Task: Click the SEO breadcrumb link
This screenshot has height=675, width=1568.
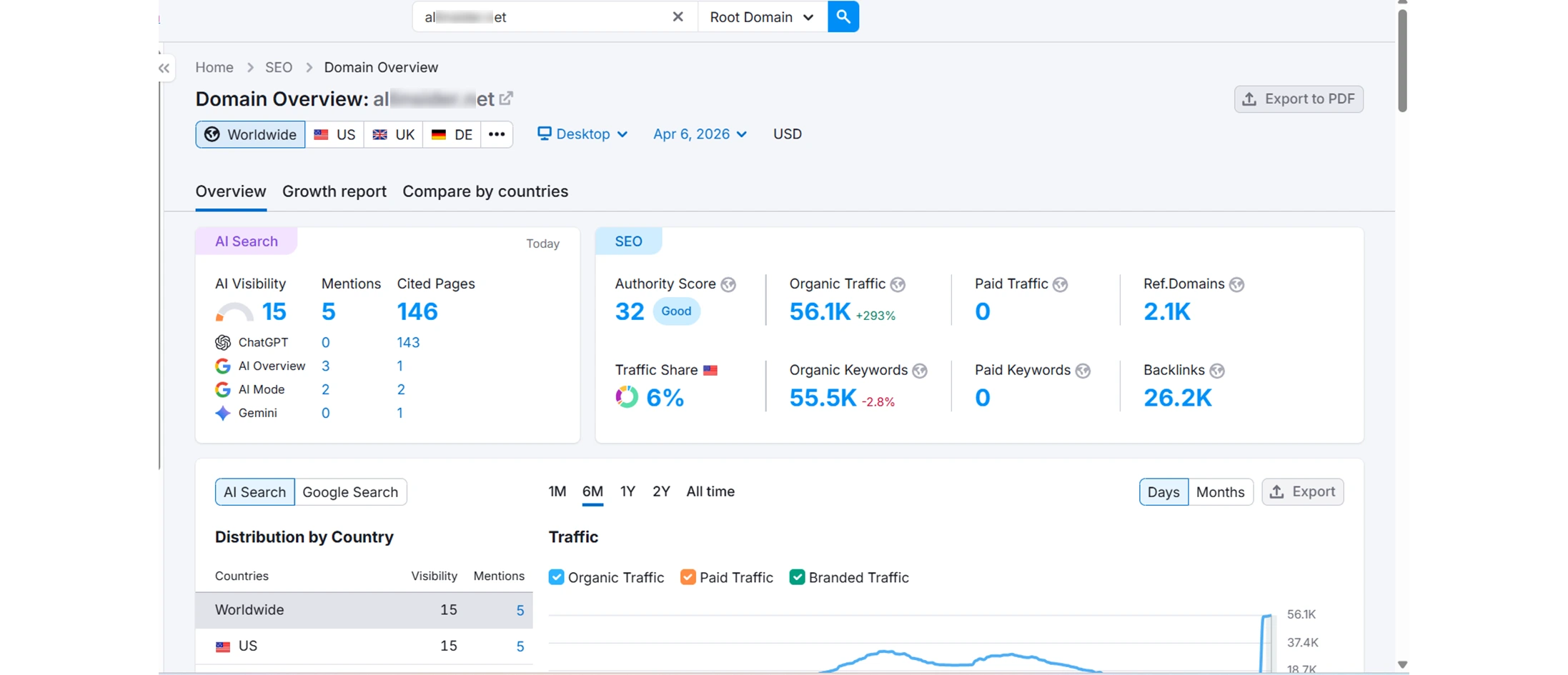Action: click(279, 67)
